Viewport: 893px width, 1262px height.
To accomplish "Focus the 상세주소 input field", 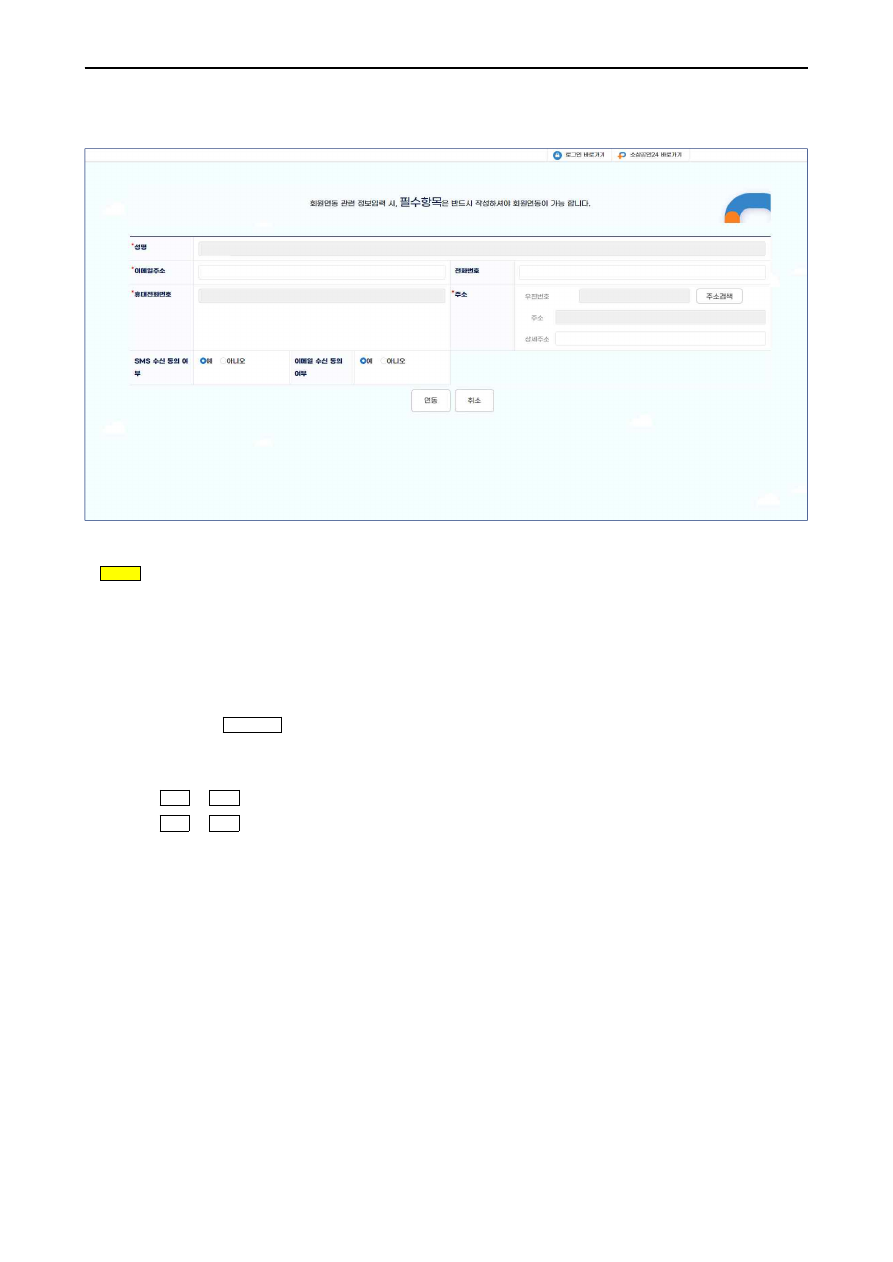I will pyautogui.click(x=660, y=339).
